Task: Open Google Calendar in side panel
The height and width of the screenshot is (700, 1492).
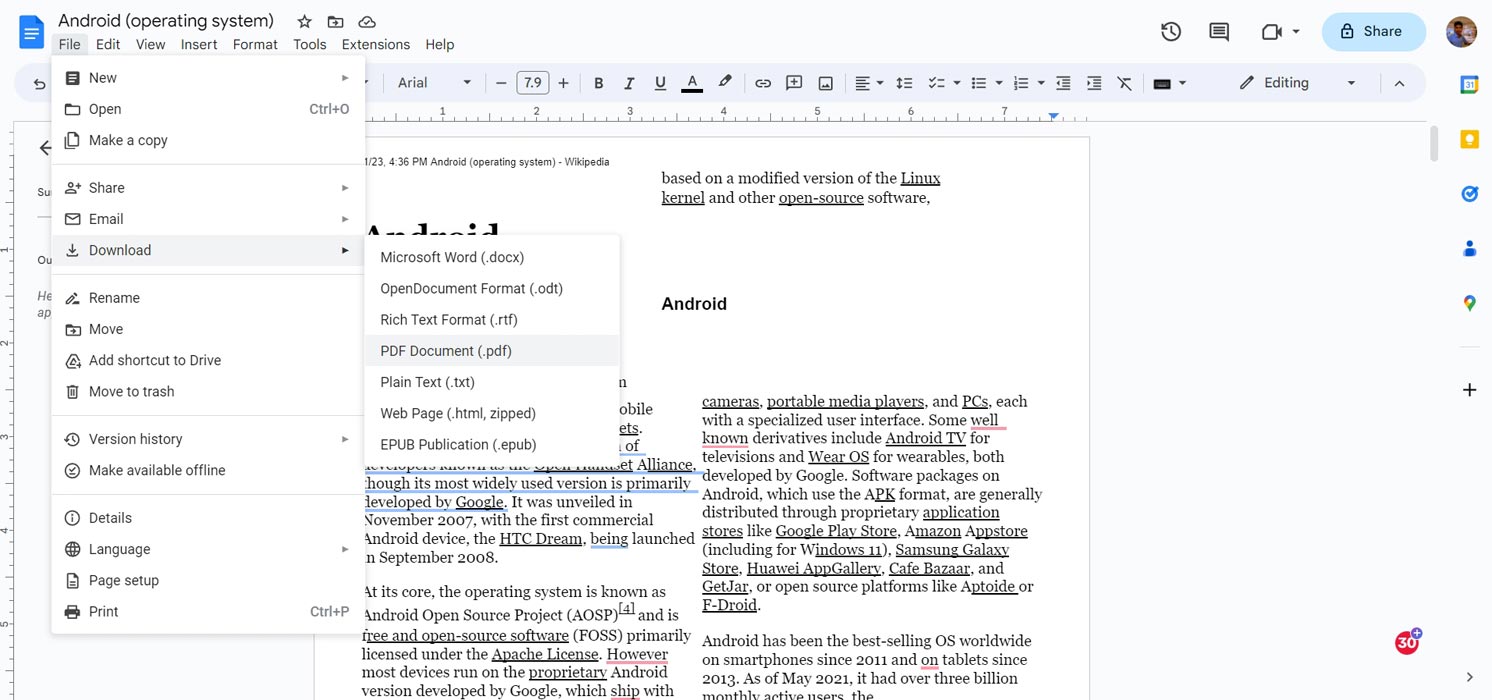Action: click(1469, 85)
